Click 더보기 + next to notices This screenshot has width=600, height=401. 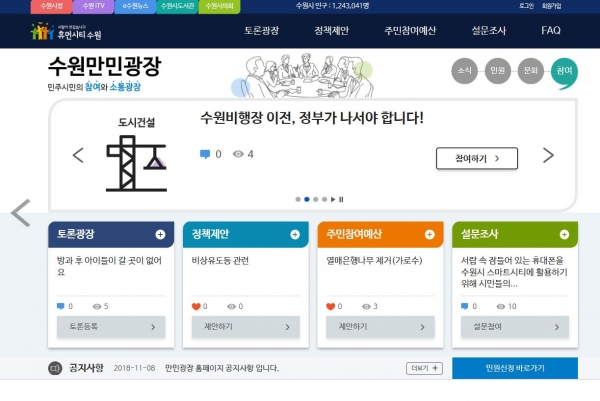click(424, 368)
